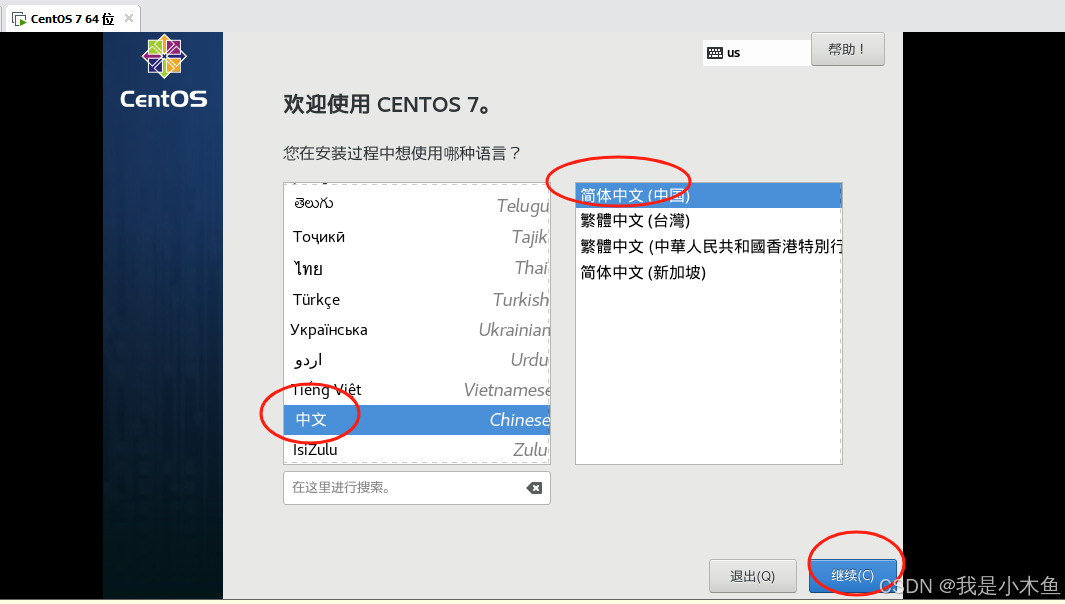Clear search with backspace icon
This screenshot has height=604, width=1065.
534,488
